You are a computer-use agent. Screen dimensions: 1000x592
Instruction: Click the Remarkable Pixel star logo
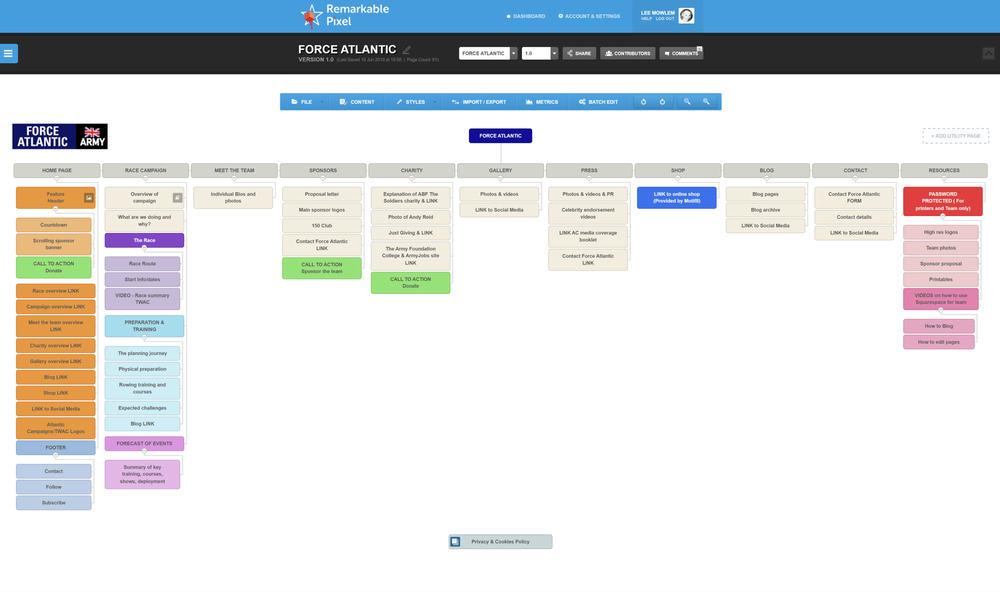[311, 16]
